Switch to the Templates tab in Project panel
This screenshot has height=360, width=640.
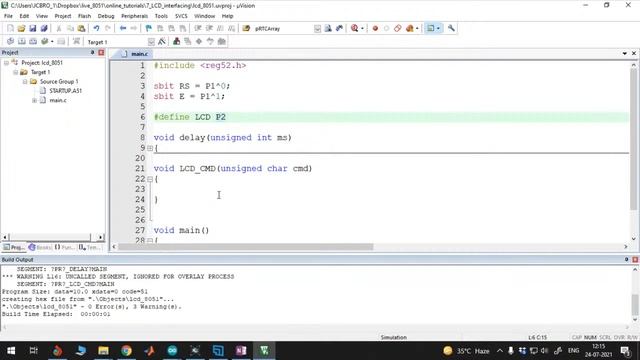pyautogui.click(x=89, y=247)
